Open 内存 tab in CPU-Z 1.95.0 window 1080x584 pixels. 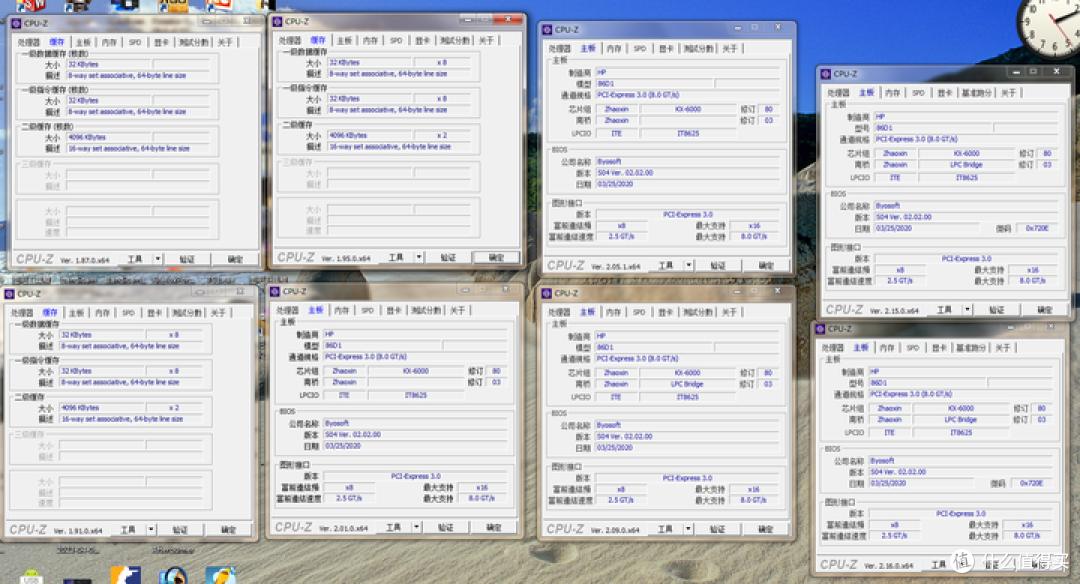(x=370, y=41)
